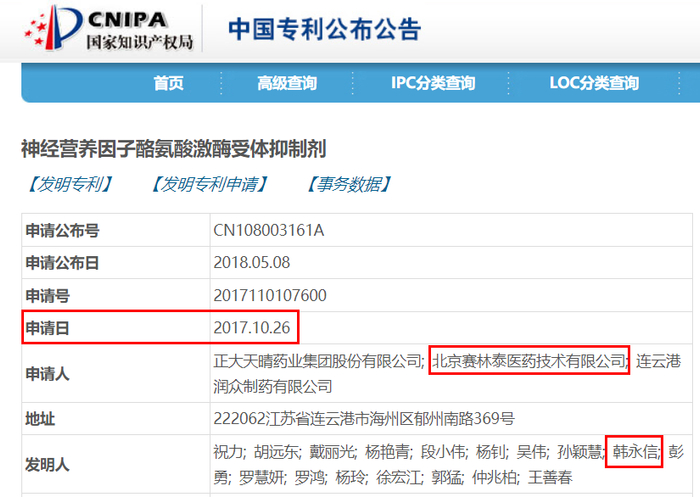Screen dimensions: 700x497
Task: Click the 申请人 label cell
Action: click(x=116, y=373)
